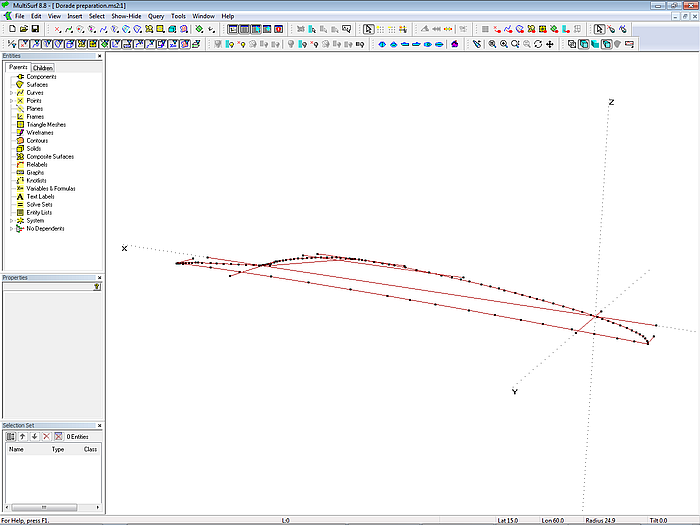Click red X delete in Selection Set

[x=46, y=436]
